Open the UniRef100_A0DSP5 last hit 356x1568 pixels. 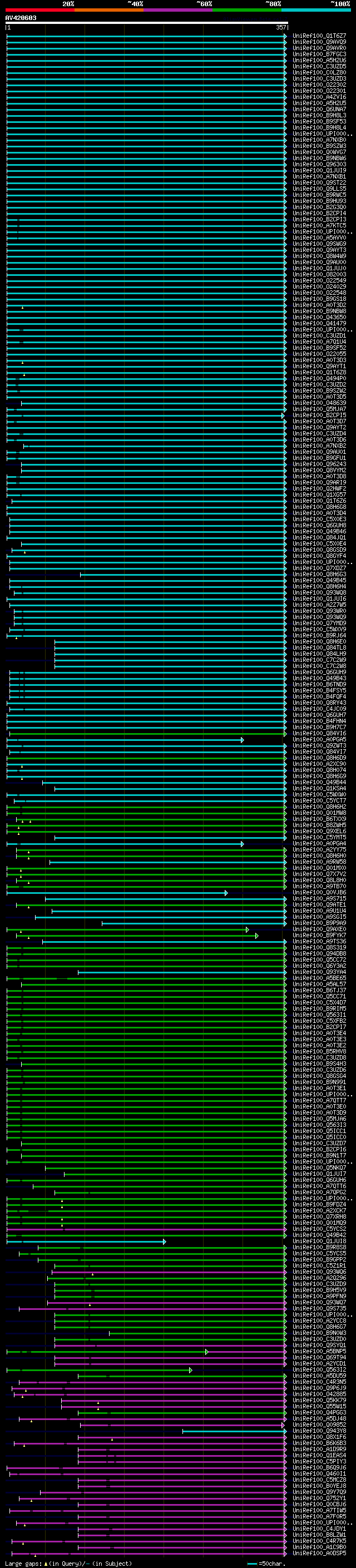[x=319, y=1553]
